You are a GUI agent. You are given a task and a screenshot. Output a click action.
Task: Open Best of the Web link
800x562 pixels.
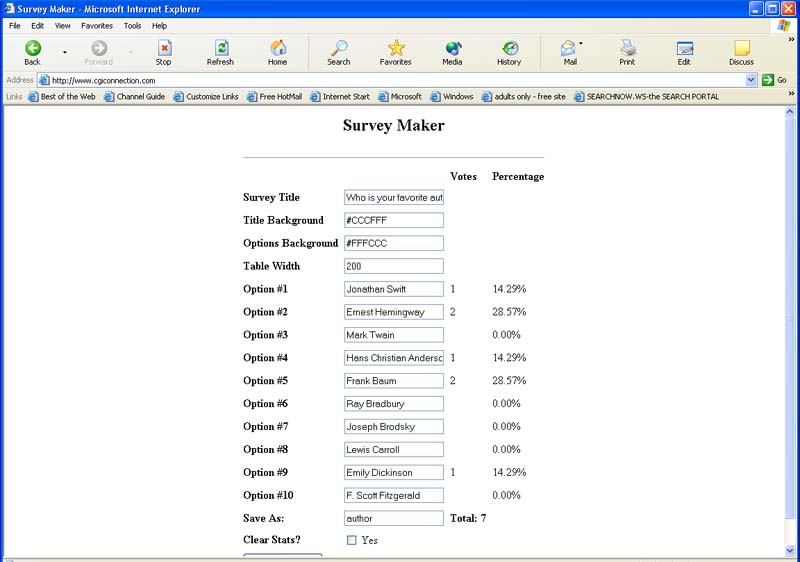click(62, 96)
